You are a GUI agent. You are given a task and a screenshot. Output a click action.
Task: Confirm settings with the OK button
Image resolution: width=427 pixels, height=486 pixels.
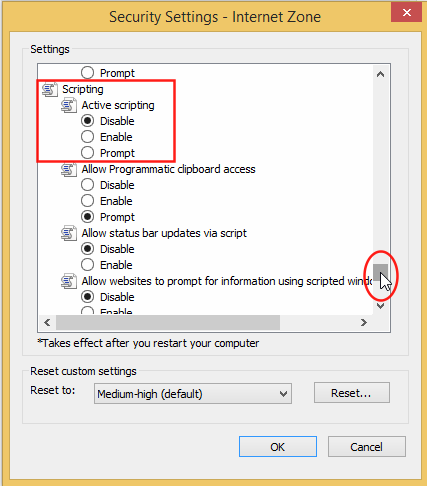click(x=278, y=447)
